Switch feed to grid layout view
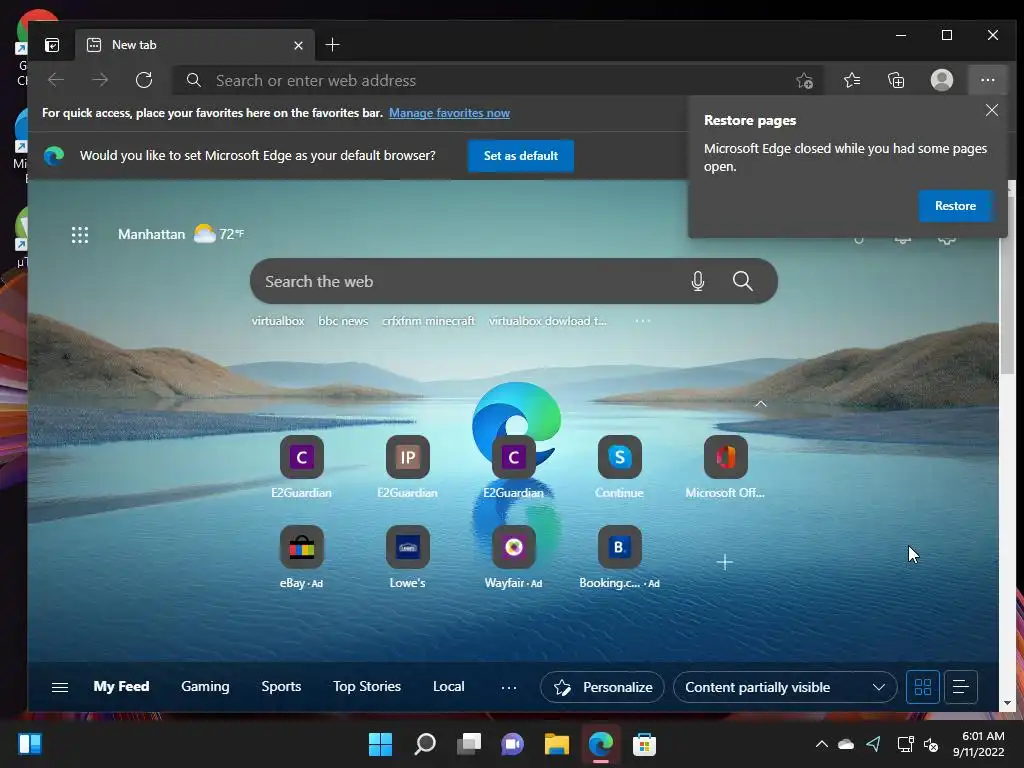 [x=922, y=687]
